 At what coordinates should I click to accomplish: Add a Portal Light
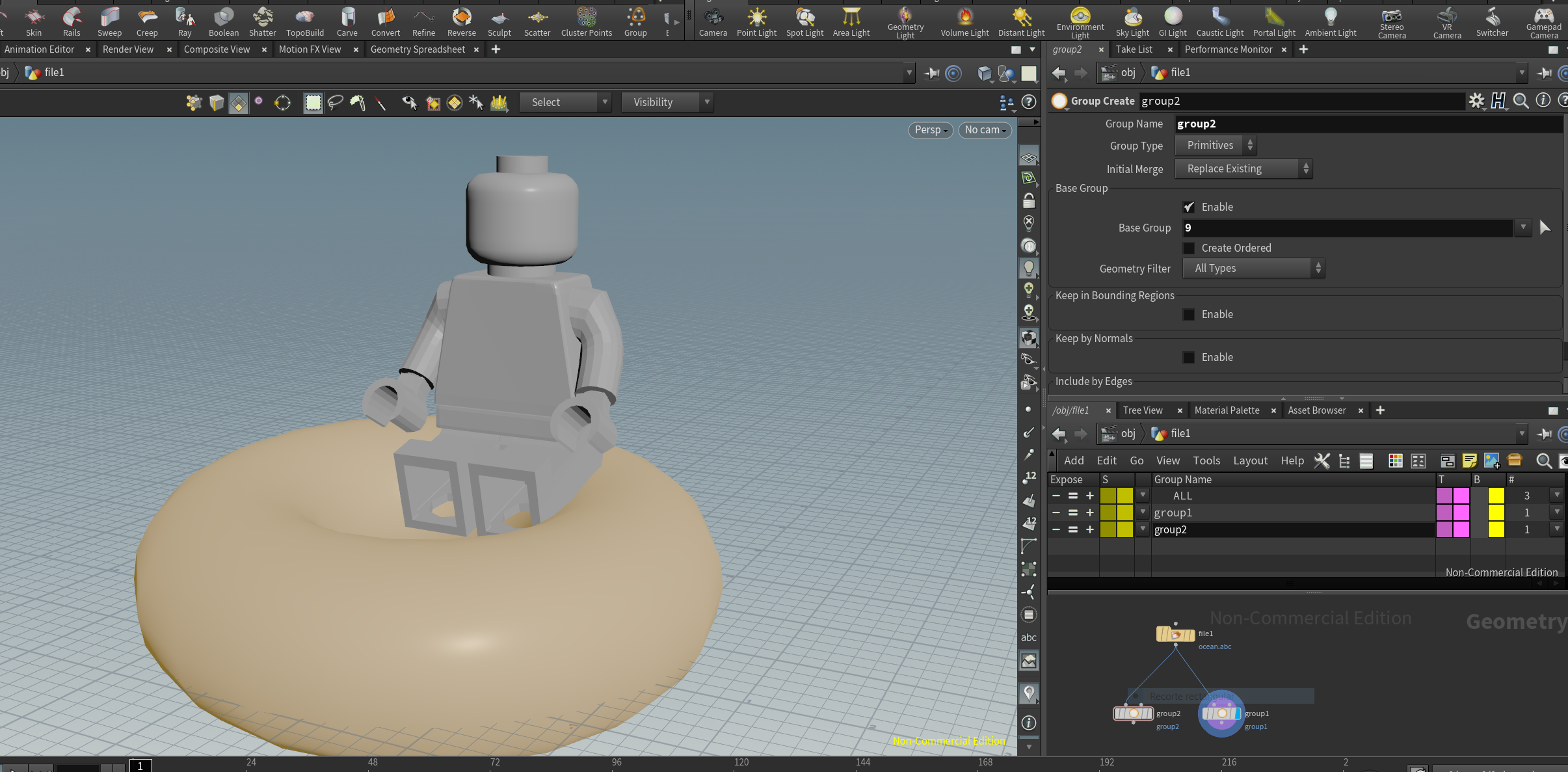pyautogui.click(x=1274, y=21)
